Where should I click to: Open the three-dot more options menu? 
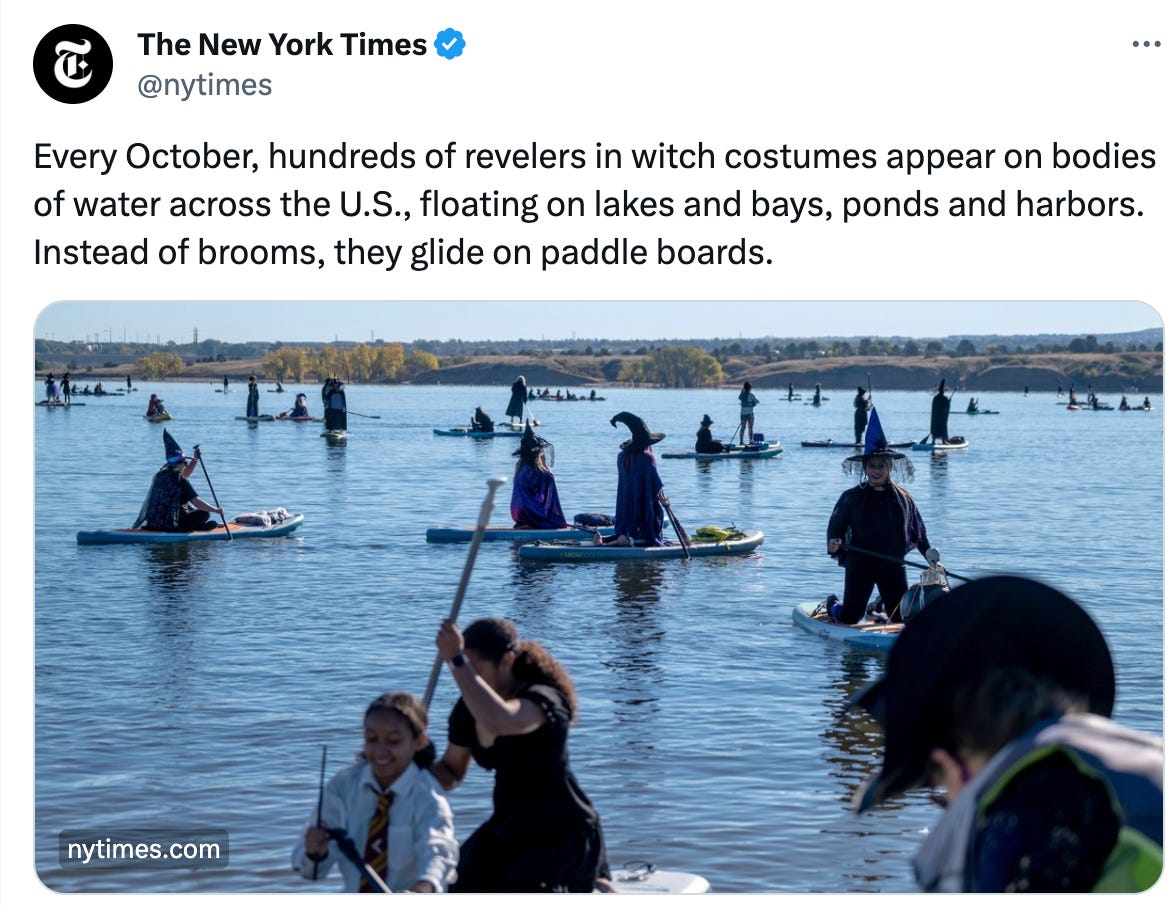coord(1146,45)
